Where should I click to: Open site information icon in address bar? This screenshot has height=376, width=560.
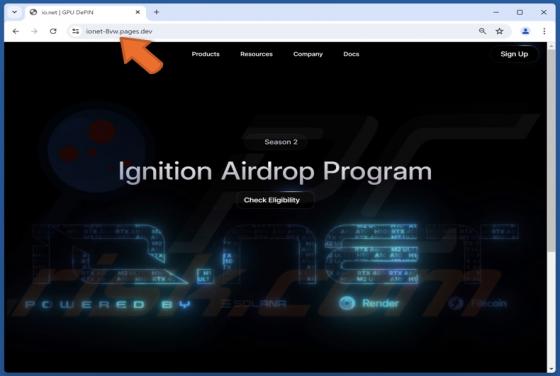75,31
